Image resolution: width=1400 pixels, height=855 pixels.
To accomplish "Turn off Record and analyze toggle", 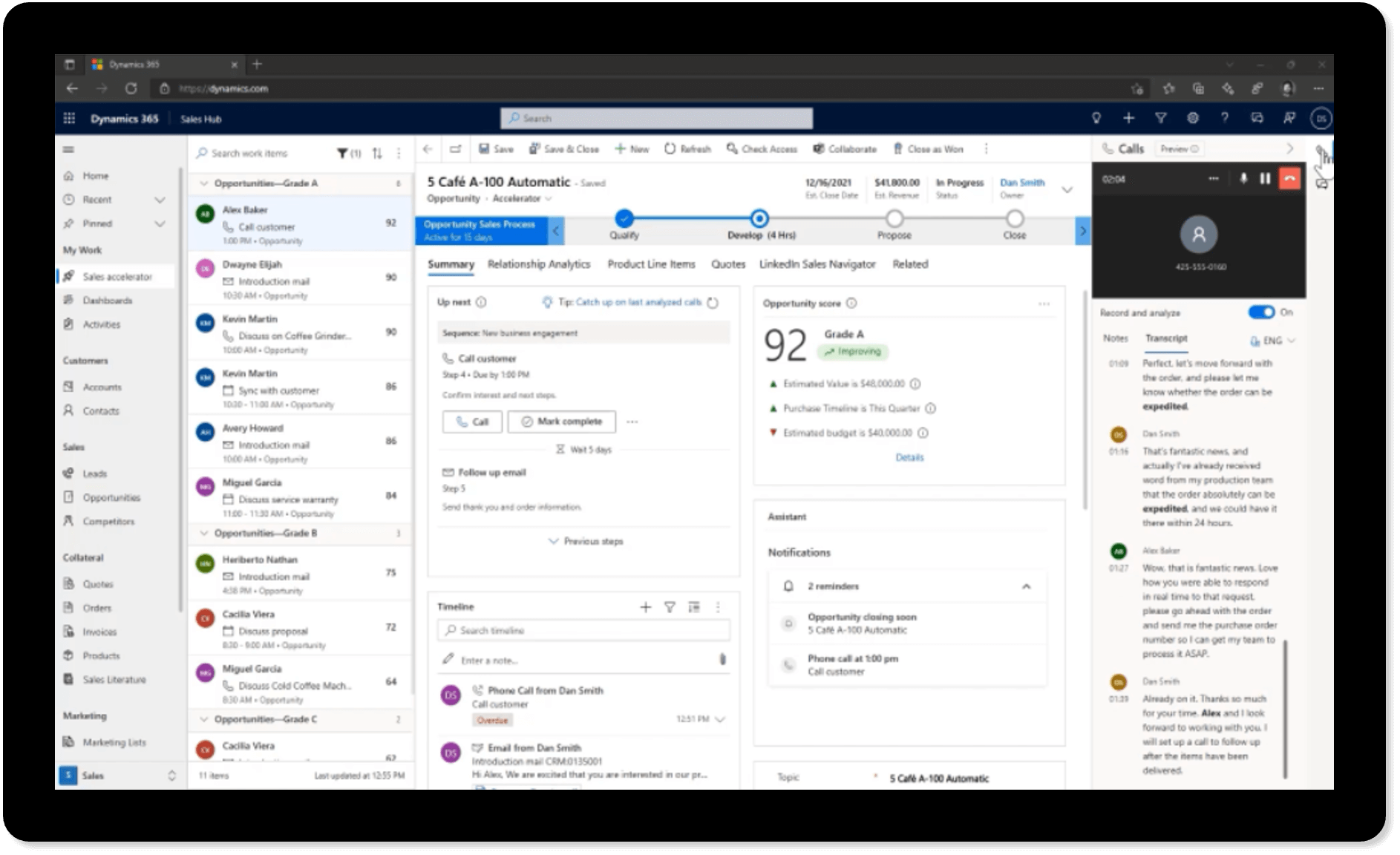I will (1261, 312).
